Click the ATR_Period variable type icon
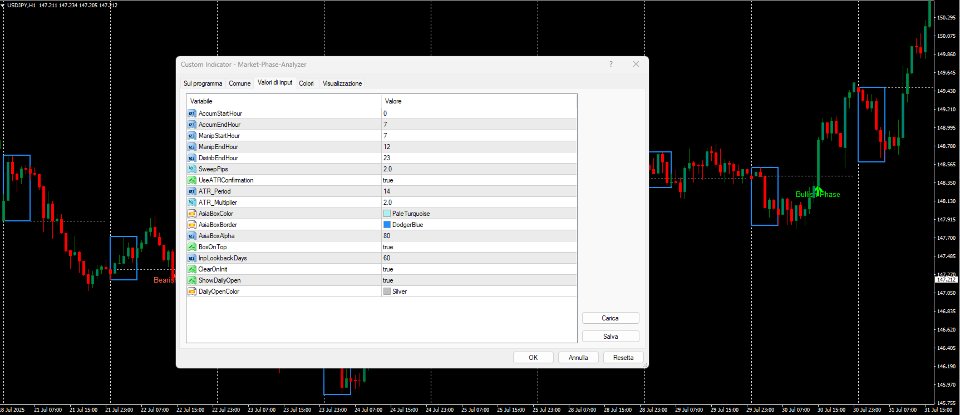The height and width of the screenshot is (415, 960). (192, 192)
